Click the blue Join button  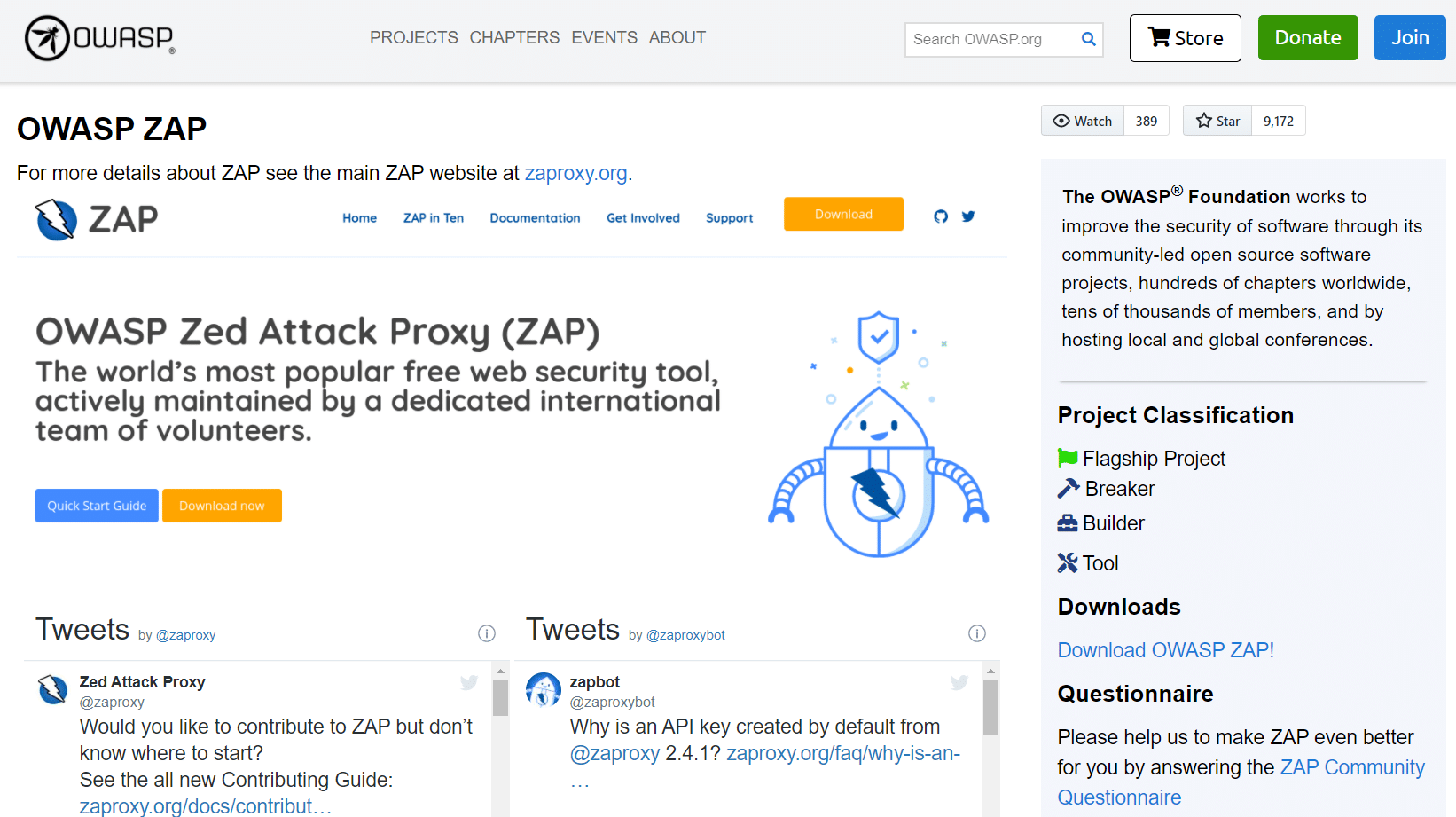pyautogui.click(x=1410, y=38)
